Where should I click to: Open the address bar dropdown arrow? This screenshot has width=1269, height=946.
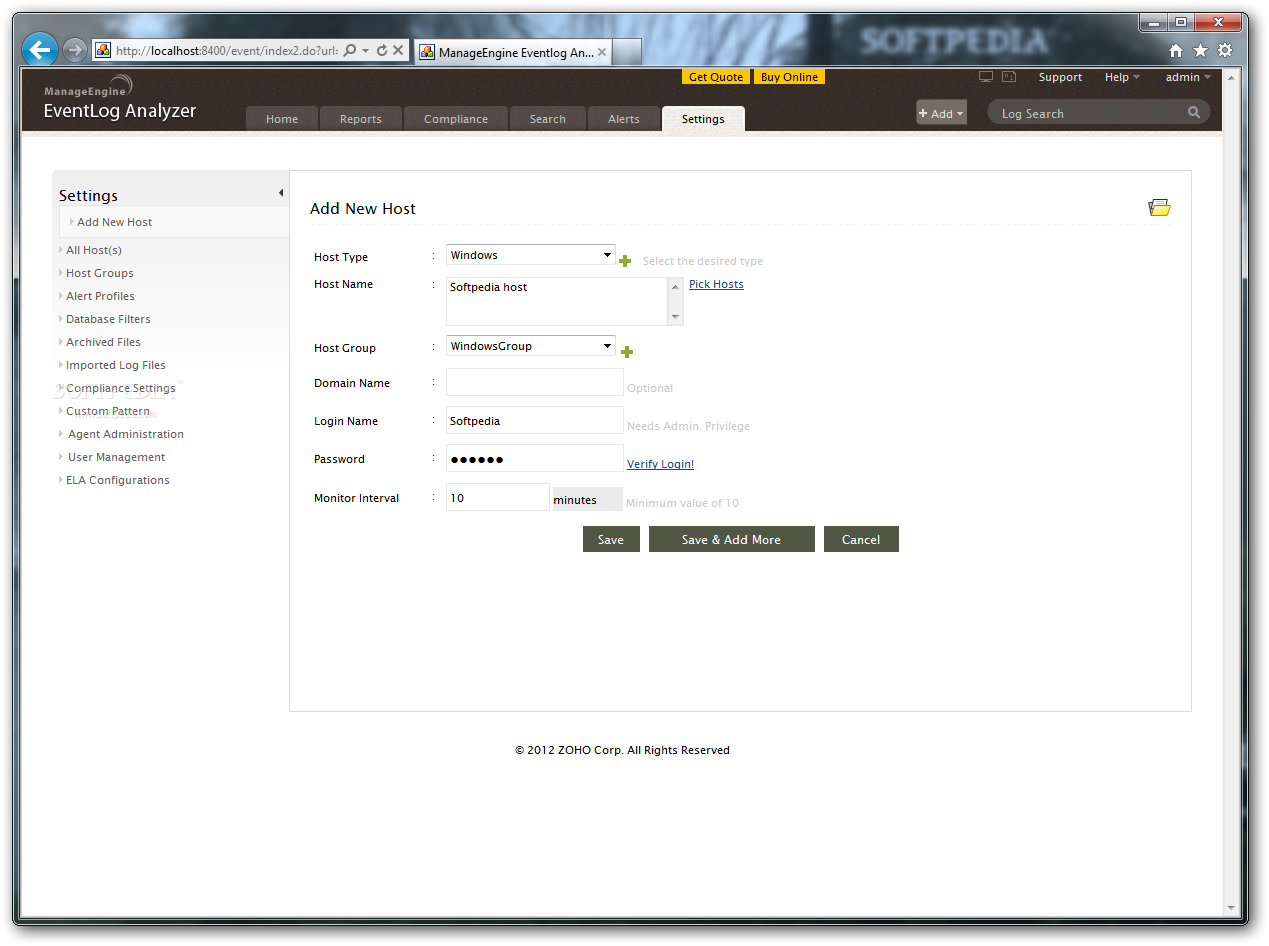pyautogui.click(x=365, y=50)
